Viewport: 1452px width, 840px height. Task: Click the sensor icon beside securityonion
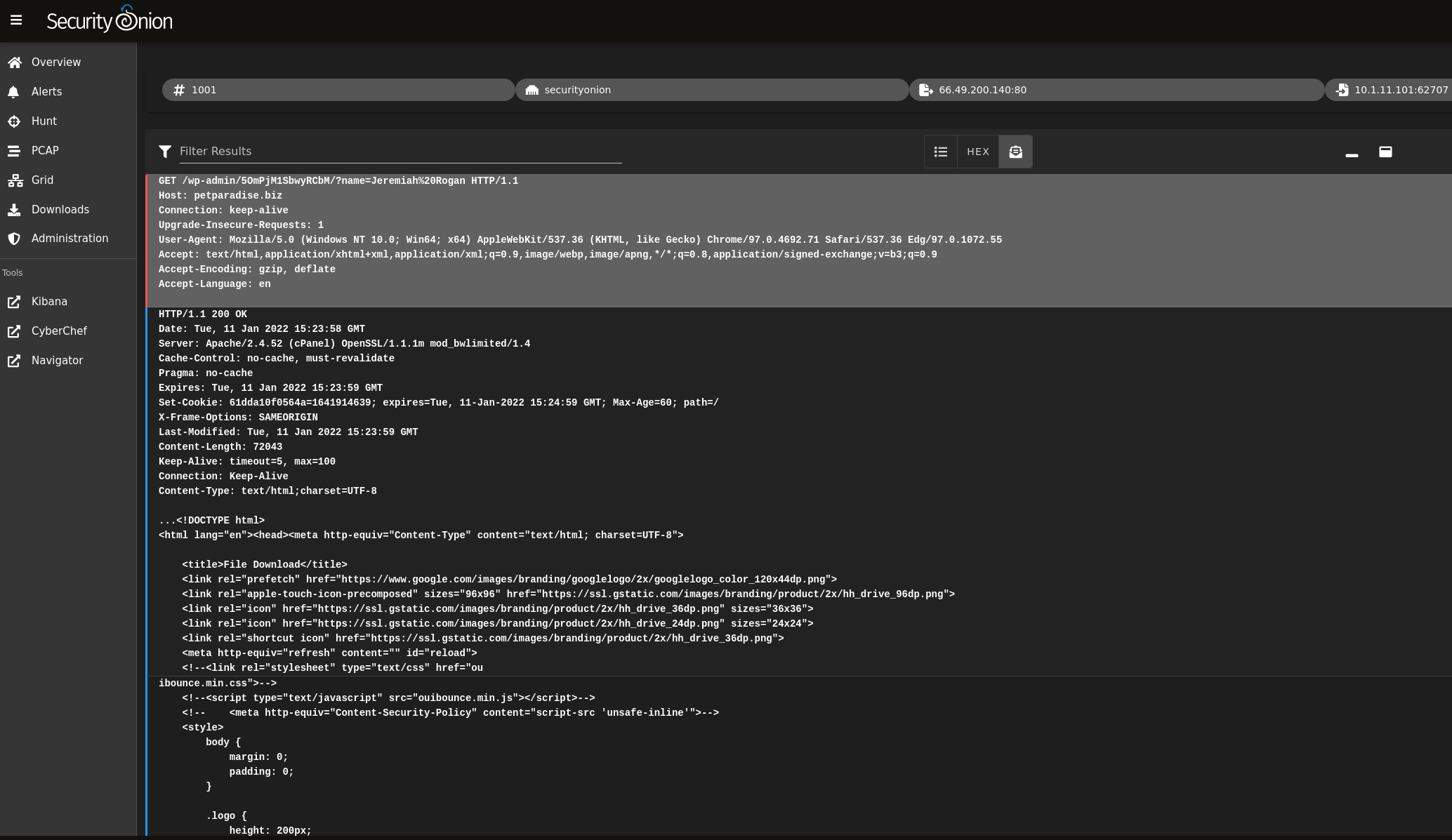point(532,90)
